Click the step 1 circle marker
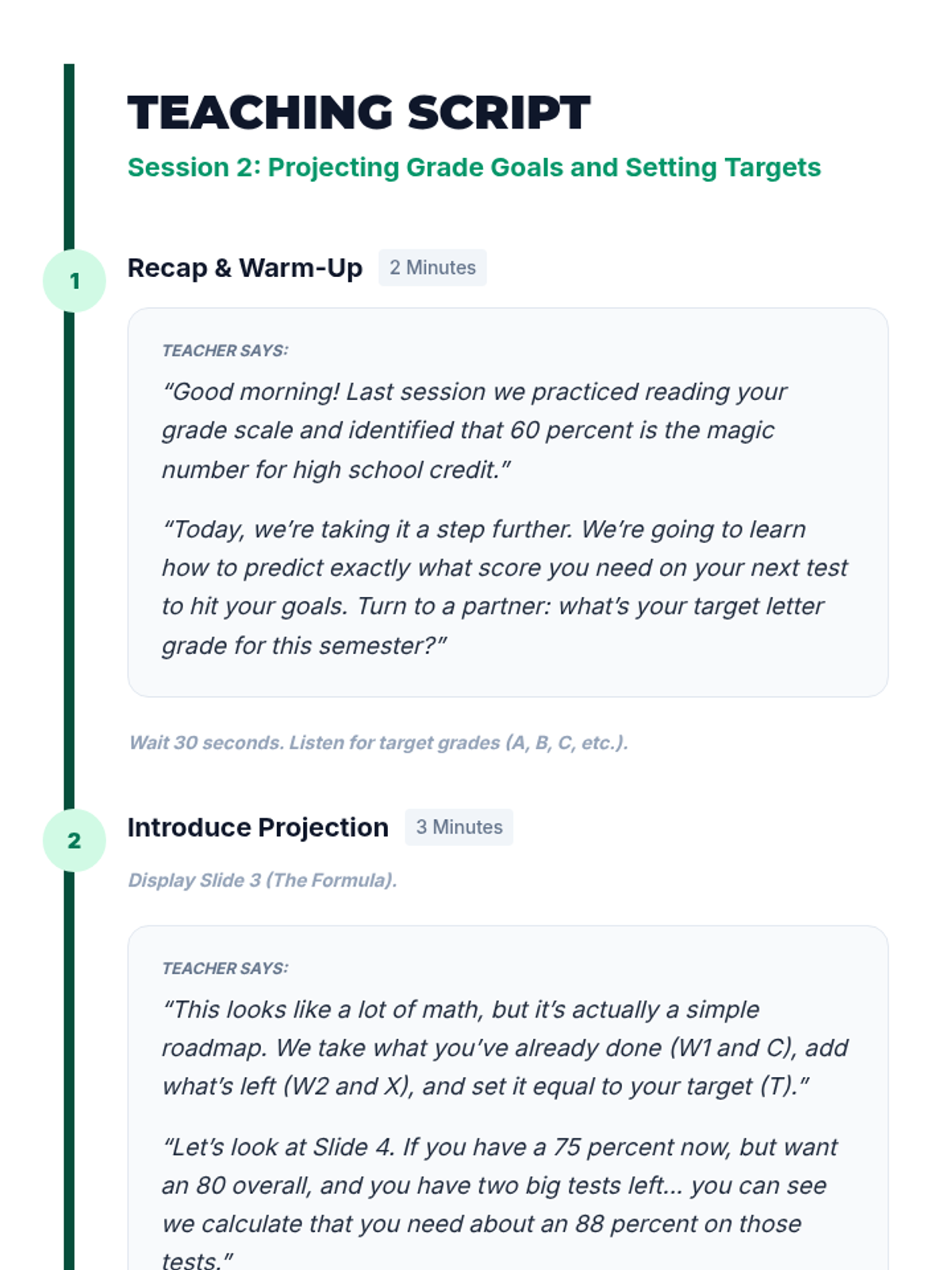Viewport: 952px width, 1270px height. tap(74, 281)
